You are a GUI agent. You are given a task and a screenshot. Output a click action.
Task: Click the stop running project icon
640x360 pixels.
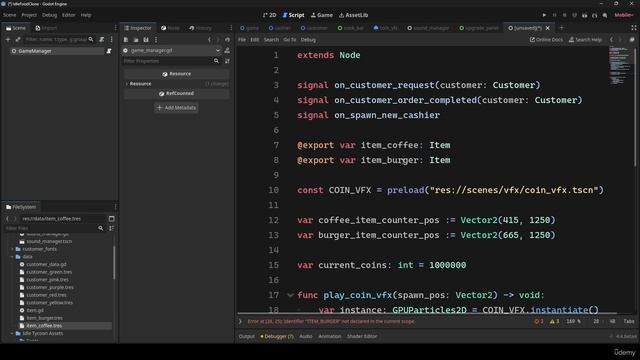tap(564, 15)
